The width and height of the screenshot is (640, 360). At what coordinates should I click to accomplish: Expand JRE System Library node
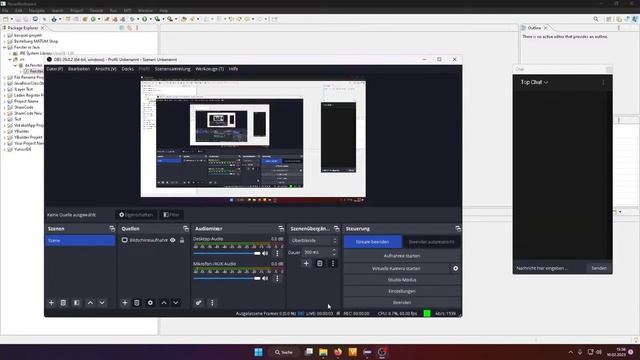click(x=10, y=53)
